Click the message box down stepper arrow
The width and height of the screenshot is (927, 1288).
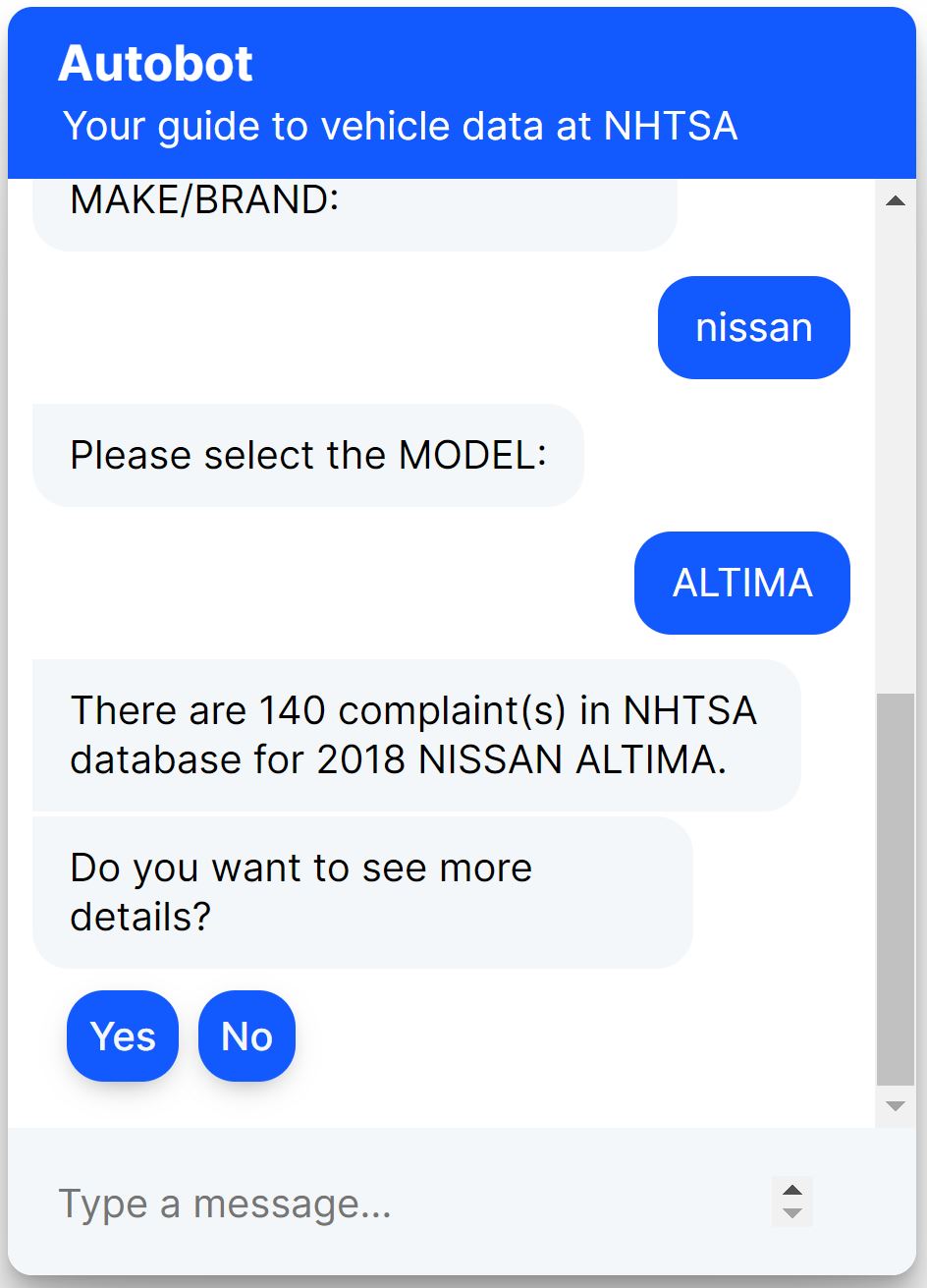click(x=792, y=1213)
